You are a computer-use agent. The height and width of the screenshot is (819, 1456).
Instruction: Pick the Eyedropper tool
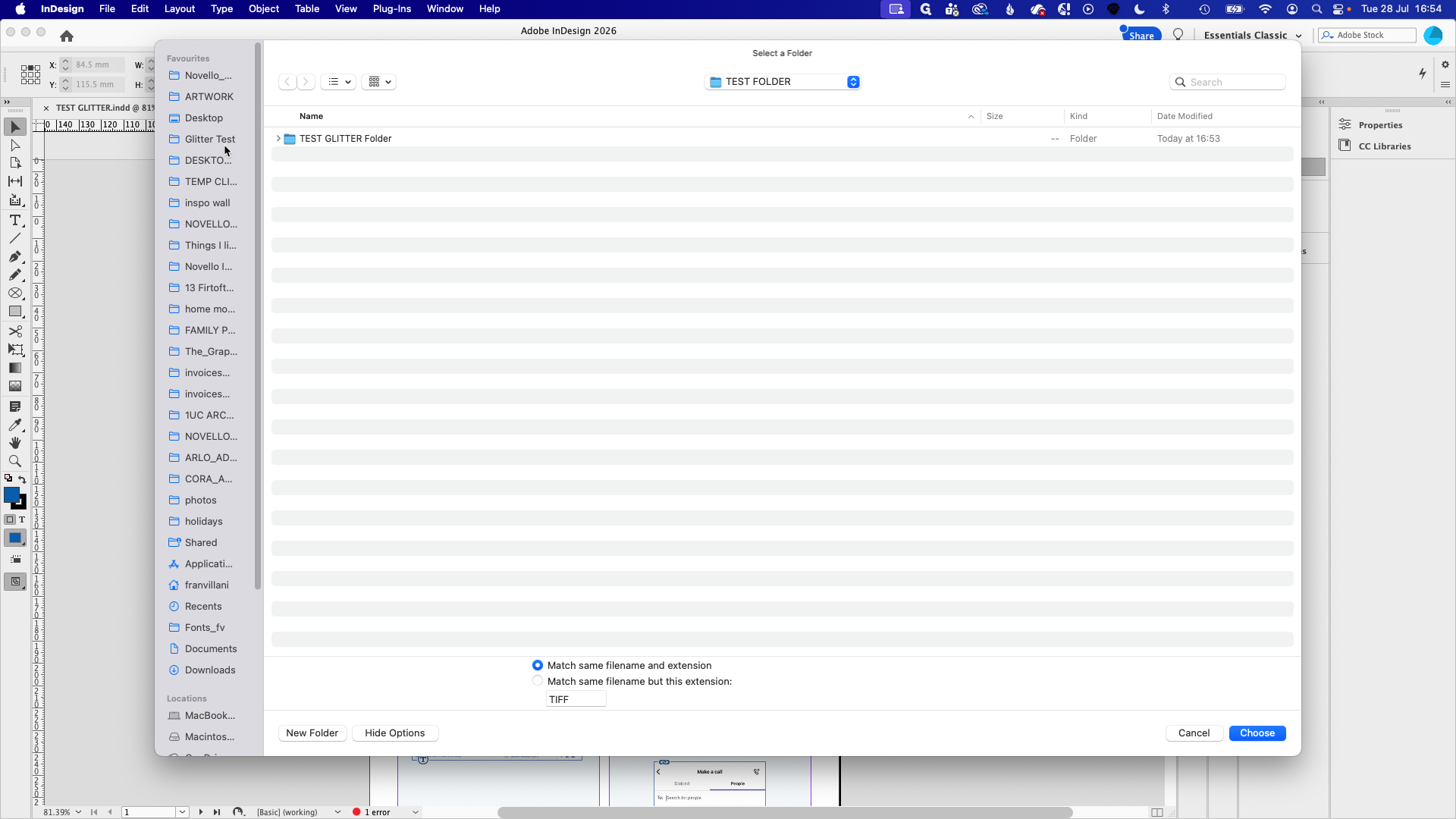pos(15,425)
